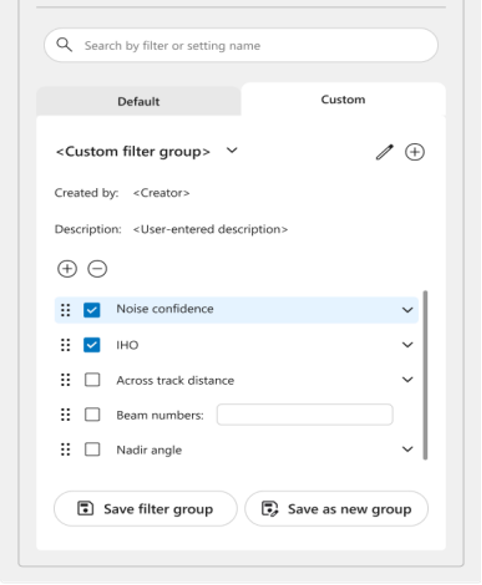Click the circled plus add filter icon
The width and height of the screenshot is (482, 585).
tap(67, 269)
